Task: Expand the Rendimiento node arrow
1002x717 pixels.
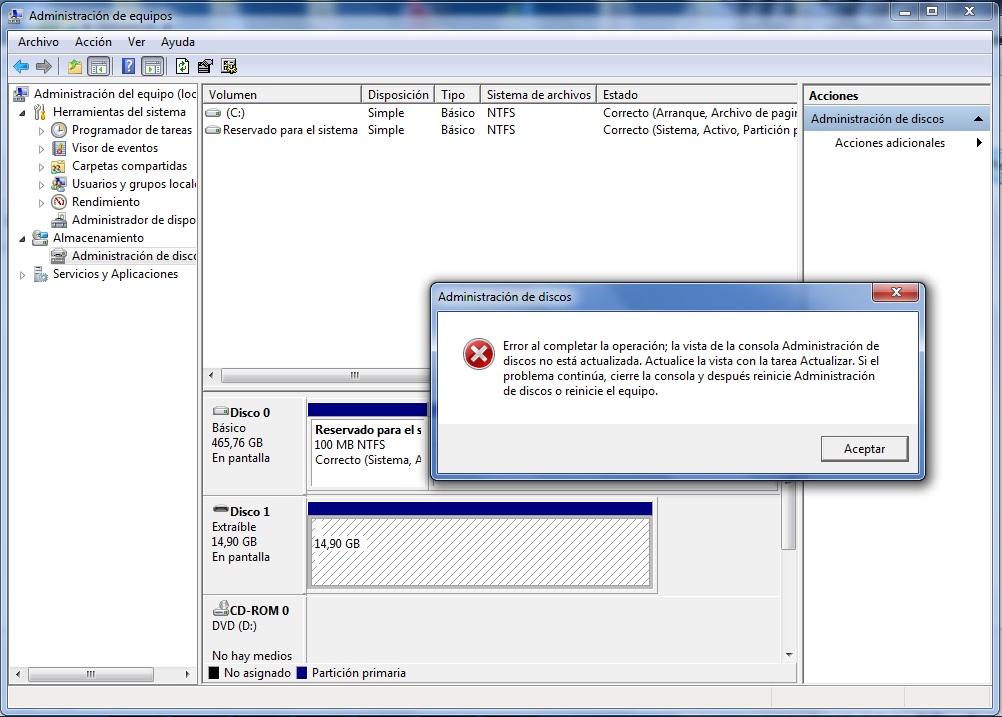Action: pos(42,203)
